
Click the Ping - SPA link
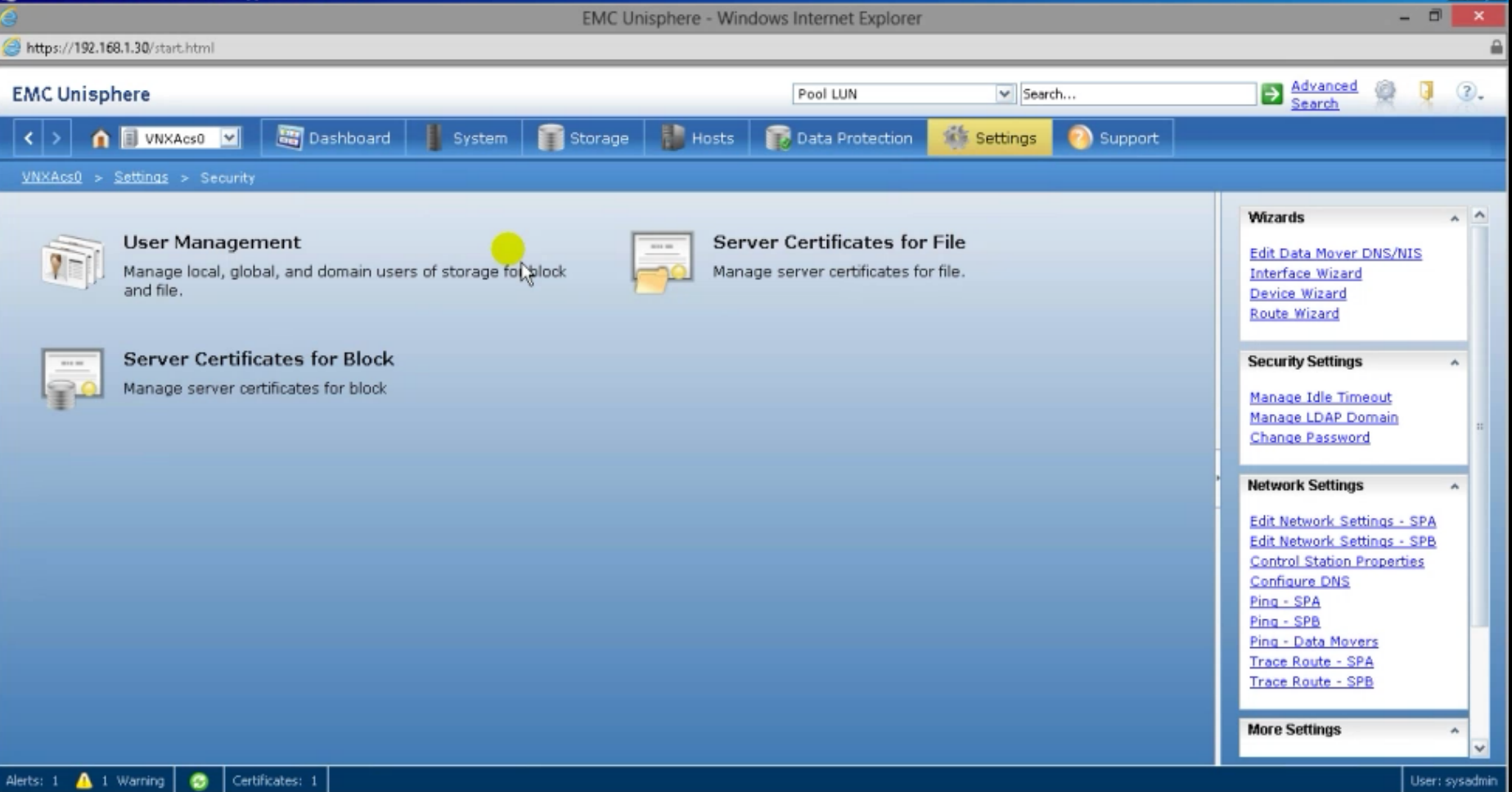(x=1285, y=601)
